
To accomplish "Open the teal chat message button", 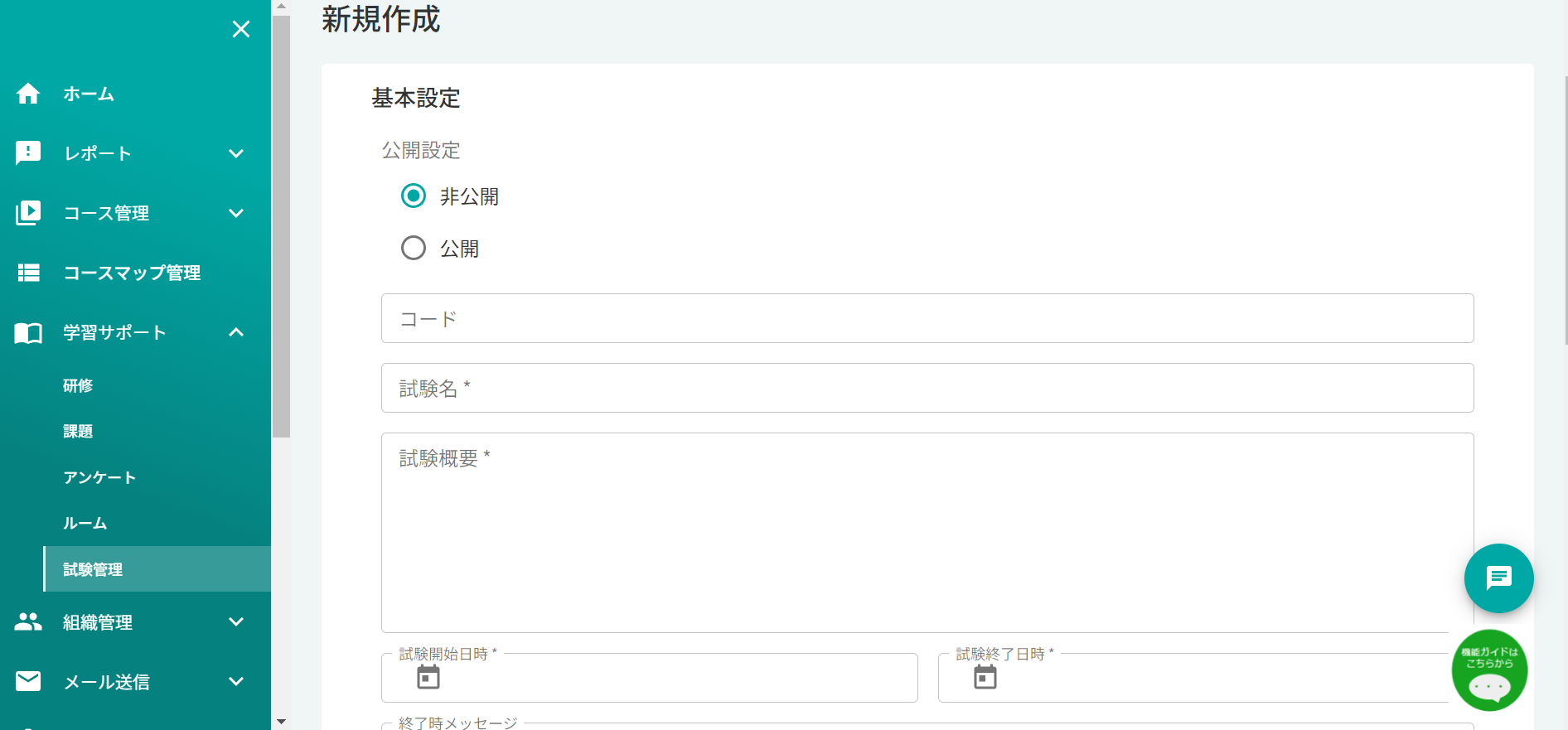I will point(1498,578).
